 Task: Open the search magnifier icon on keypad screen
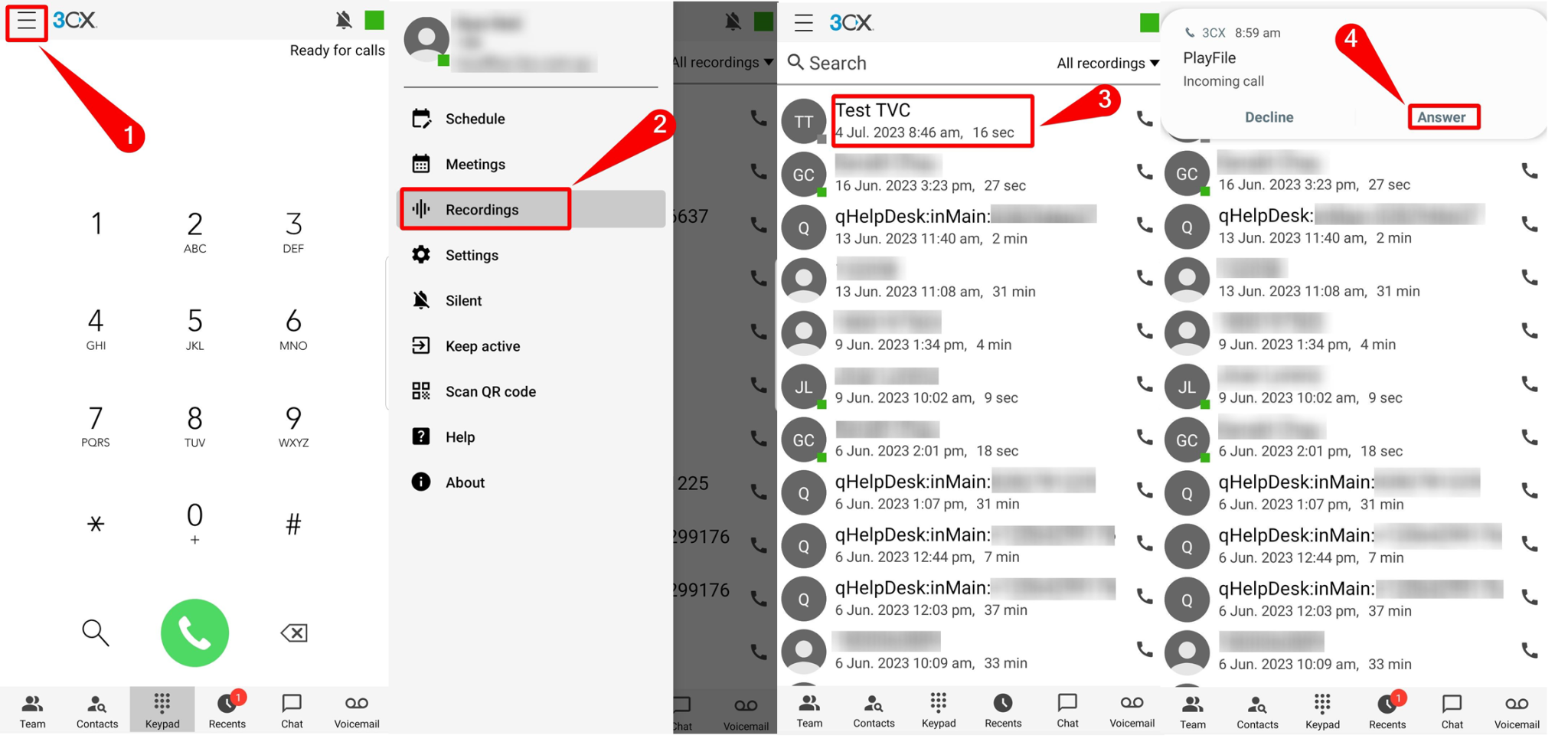coord(95,632)
